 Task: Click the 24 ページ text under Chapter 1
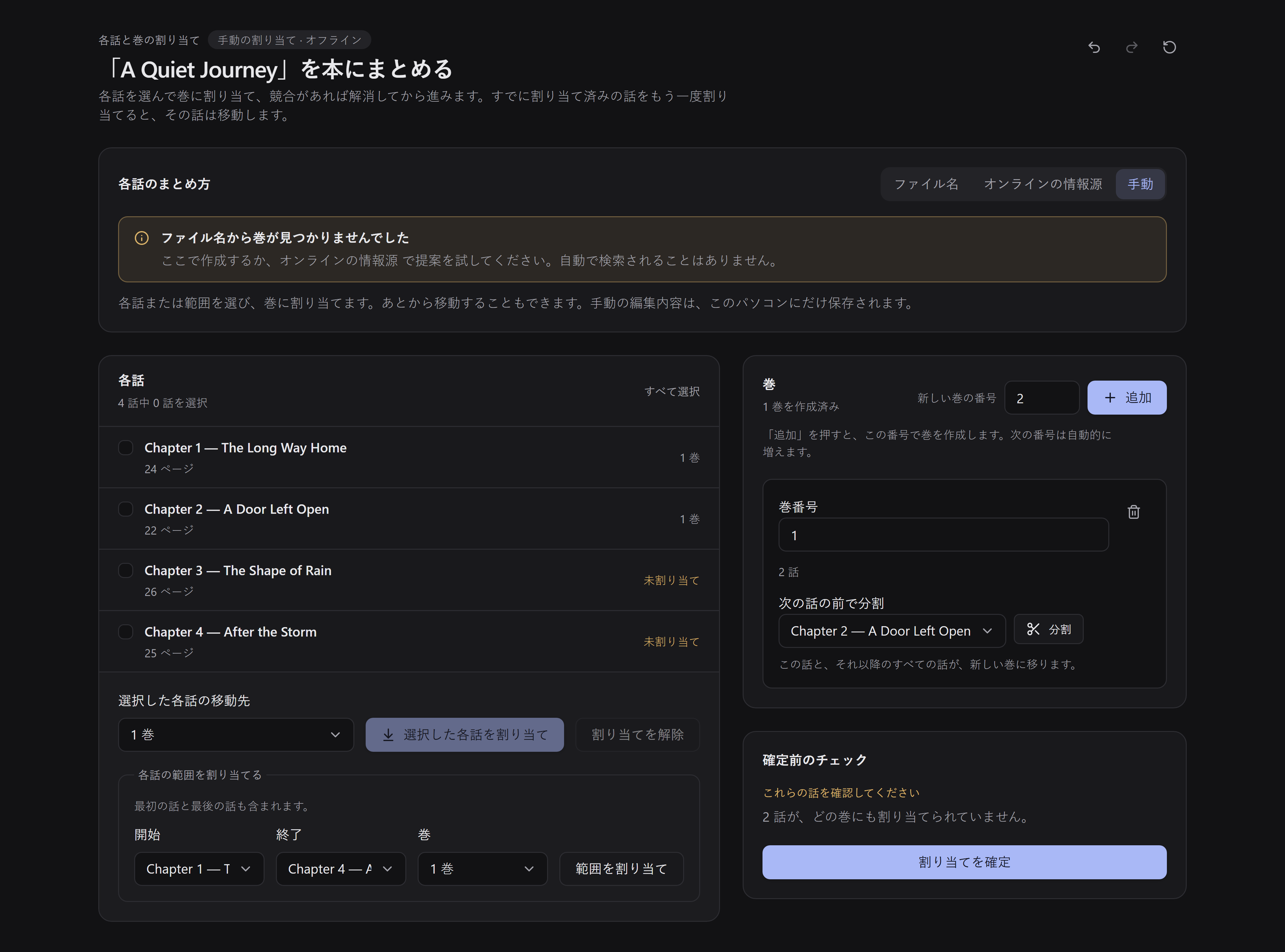(169, 469)
